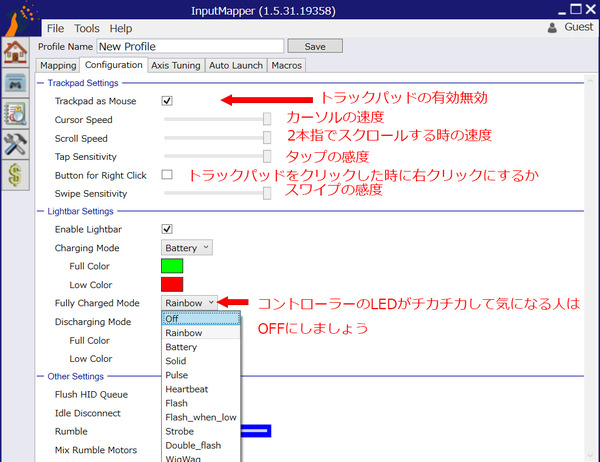The image size is (600, 462).
Task: Choose Flash lightbar mode
Action: [x=201, y=403]
